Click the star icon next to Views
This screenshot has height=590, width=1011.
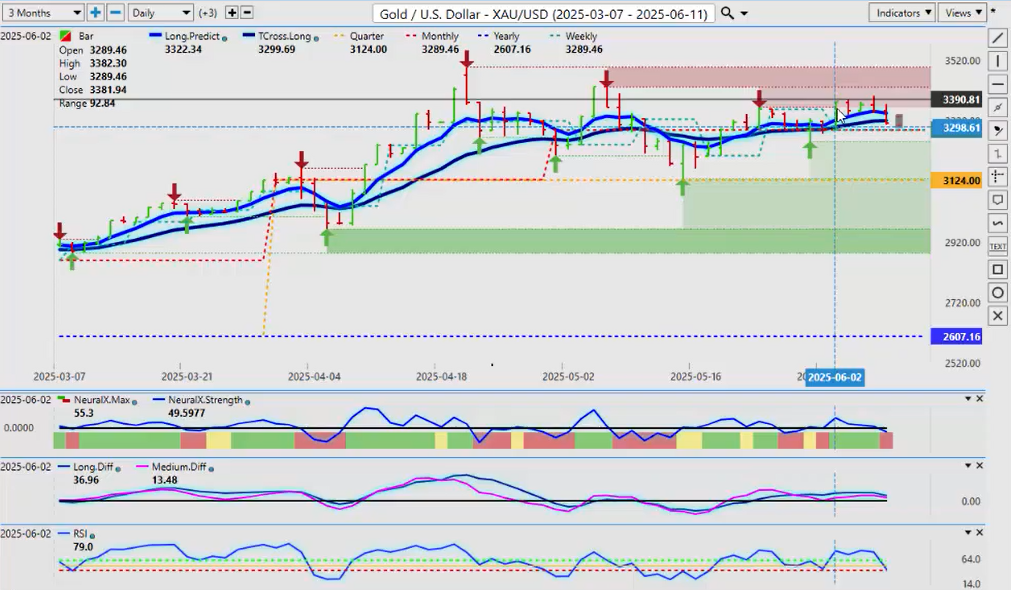[994, 11]
